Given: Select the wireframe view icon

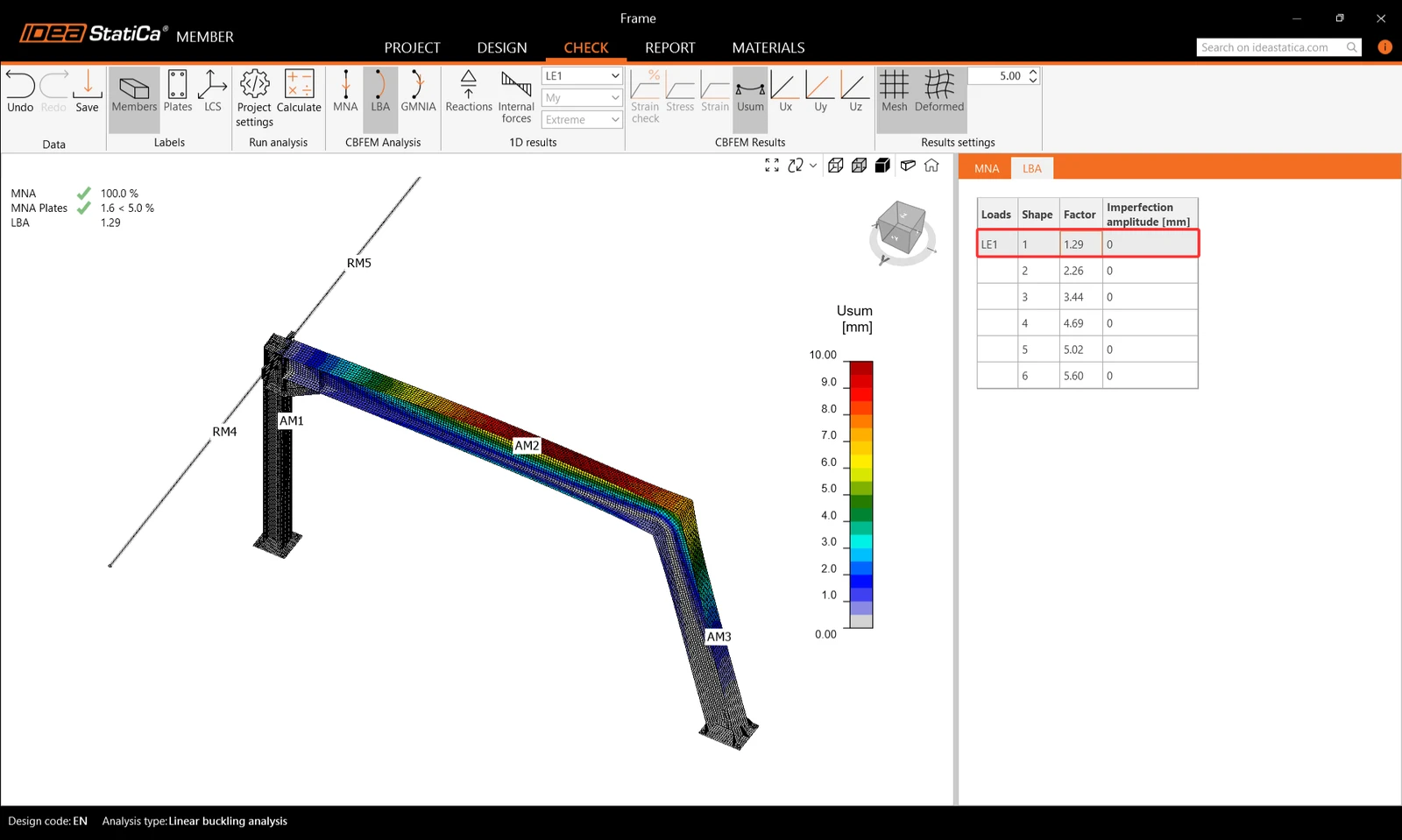Looking at the screenshot, I should [836, 166].
